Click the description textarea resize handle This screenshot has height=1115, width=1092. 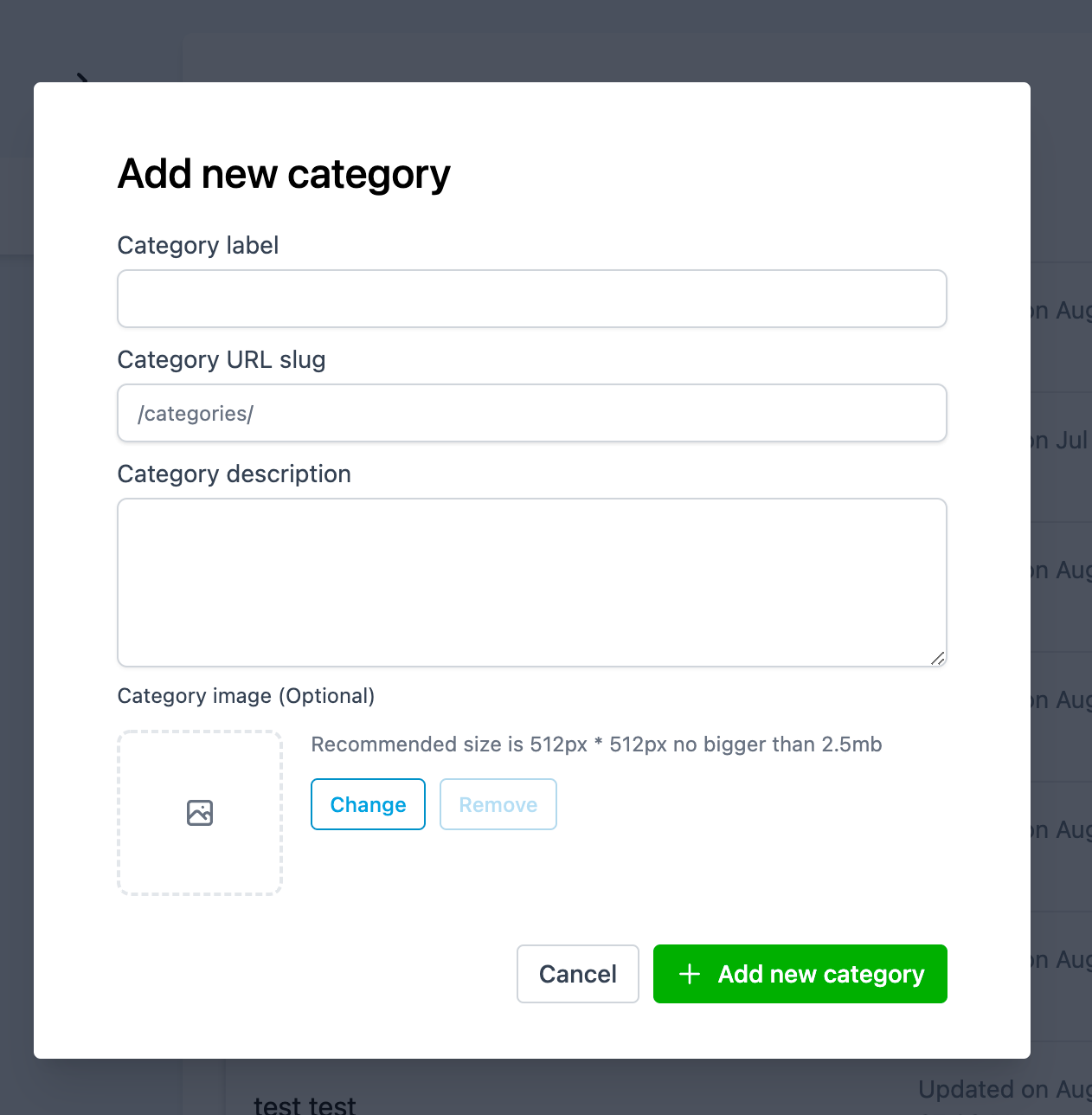pyautogui.click(x=937, y=658)
